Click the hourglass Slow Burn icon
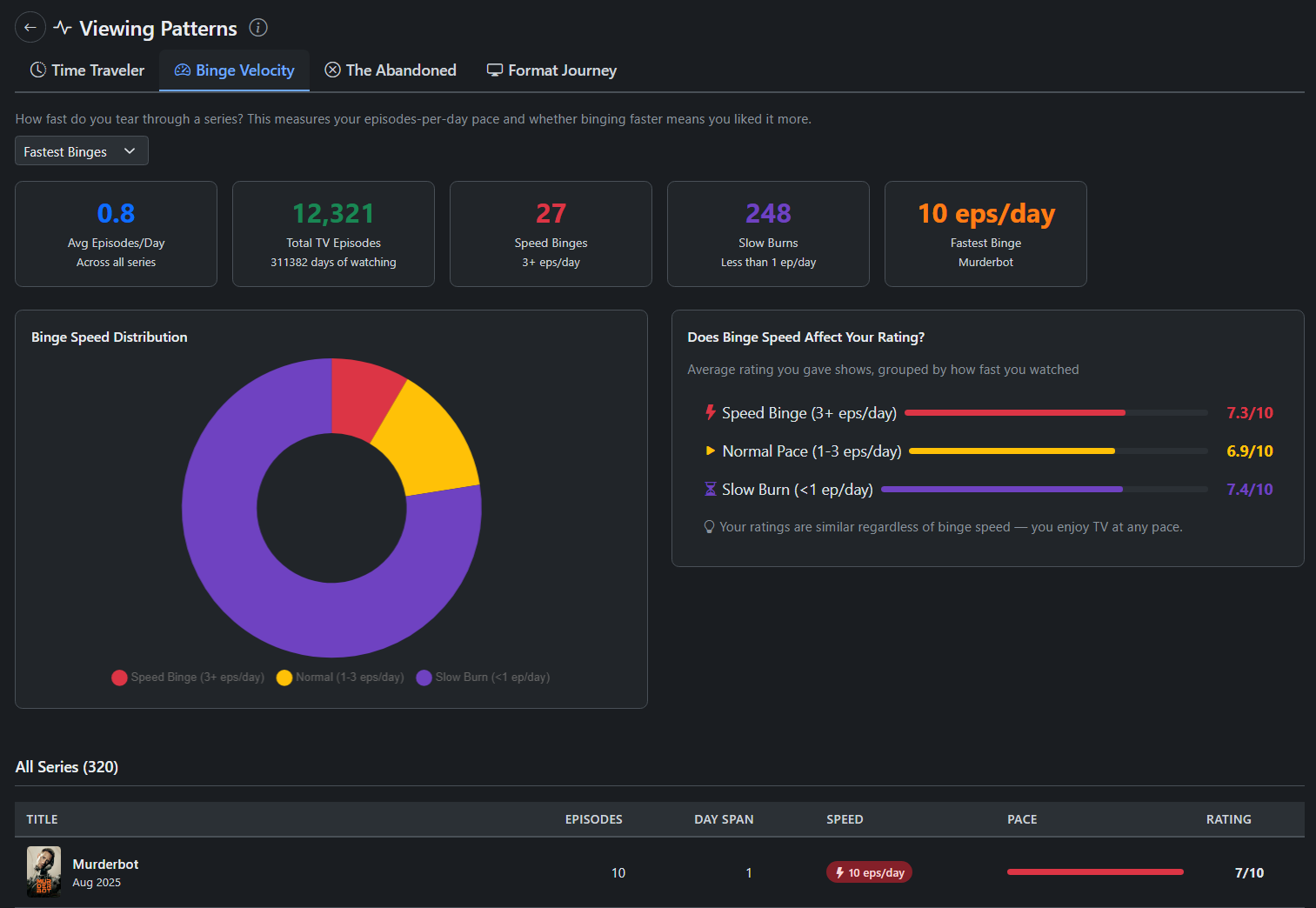Image resolution: width=1316 pixels, height=908 pixels. coord(711,490)
